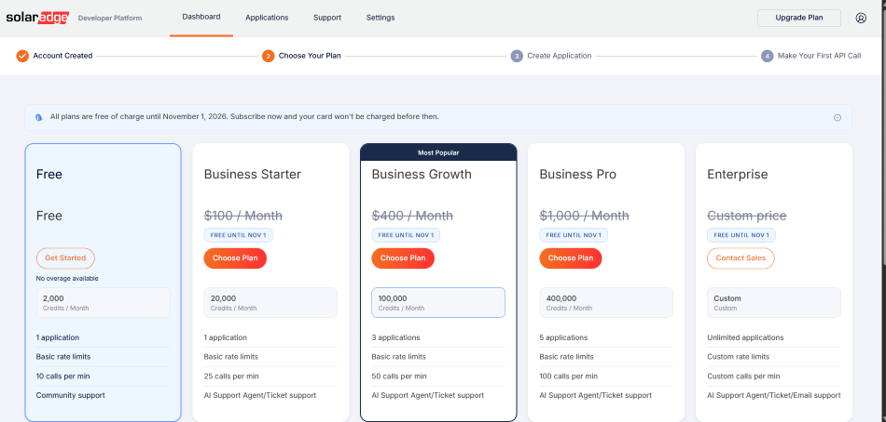Choose the Business Growth plan
Image resolution: width=886 pixels, height=422 pixels.
[403, 258]
